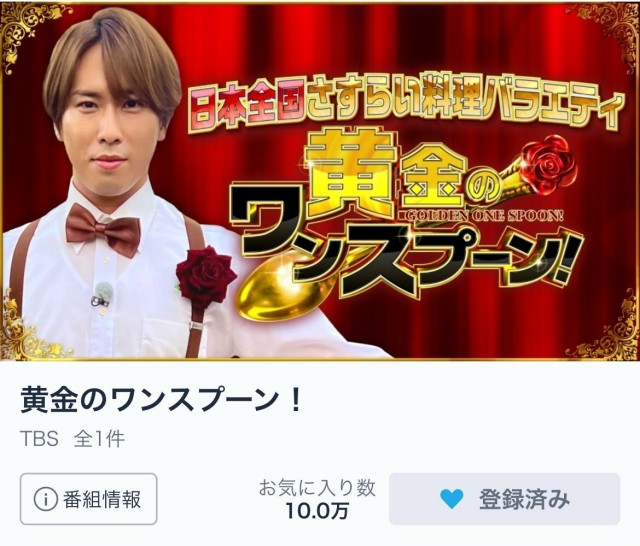Viewport: 640px width, 546px height.
Task: Open the program banner thumbnail
Action: (320, 180)
